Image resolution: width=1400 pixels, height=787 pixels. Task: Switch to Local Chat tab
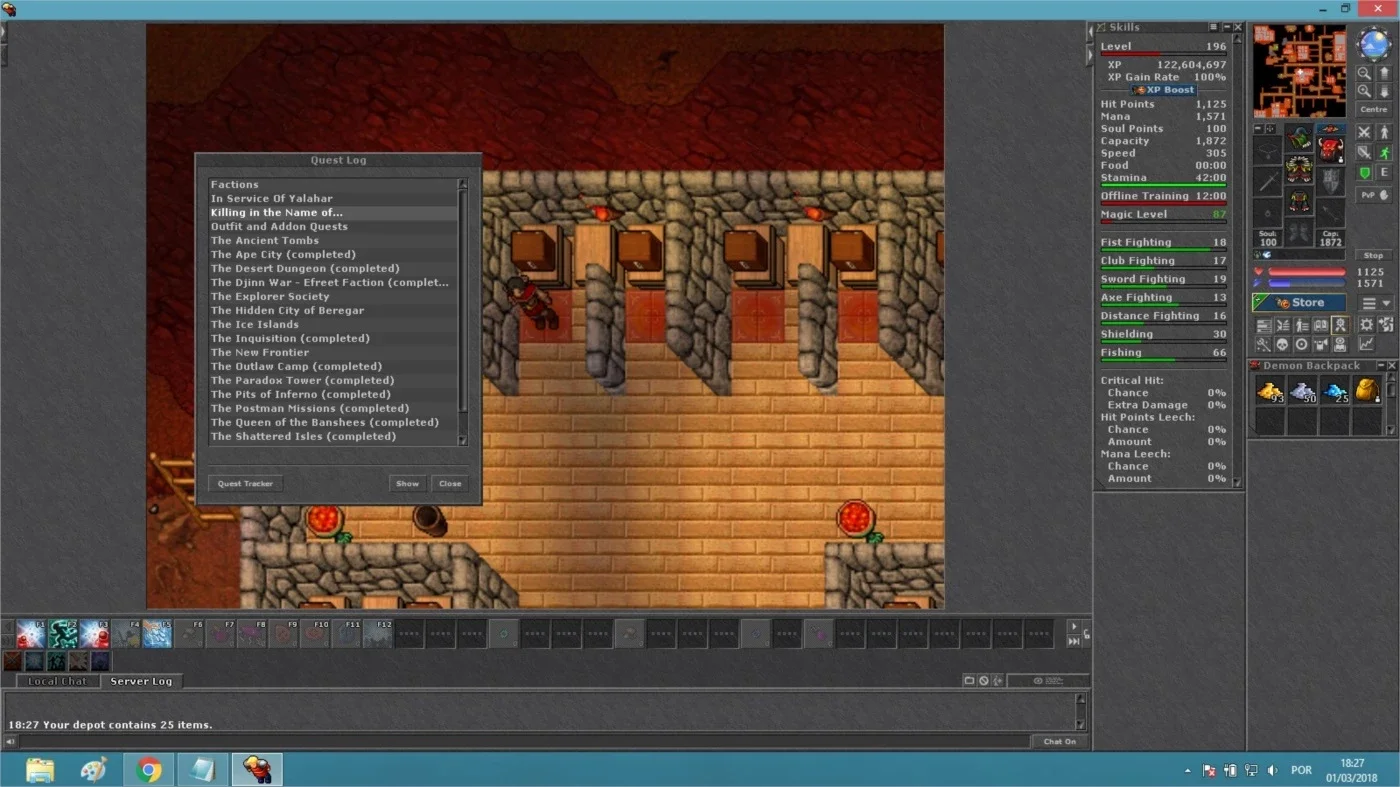pyautogui.click(x=58, y=681)
